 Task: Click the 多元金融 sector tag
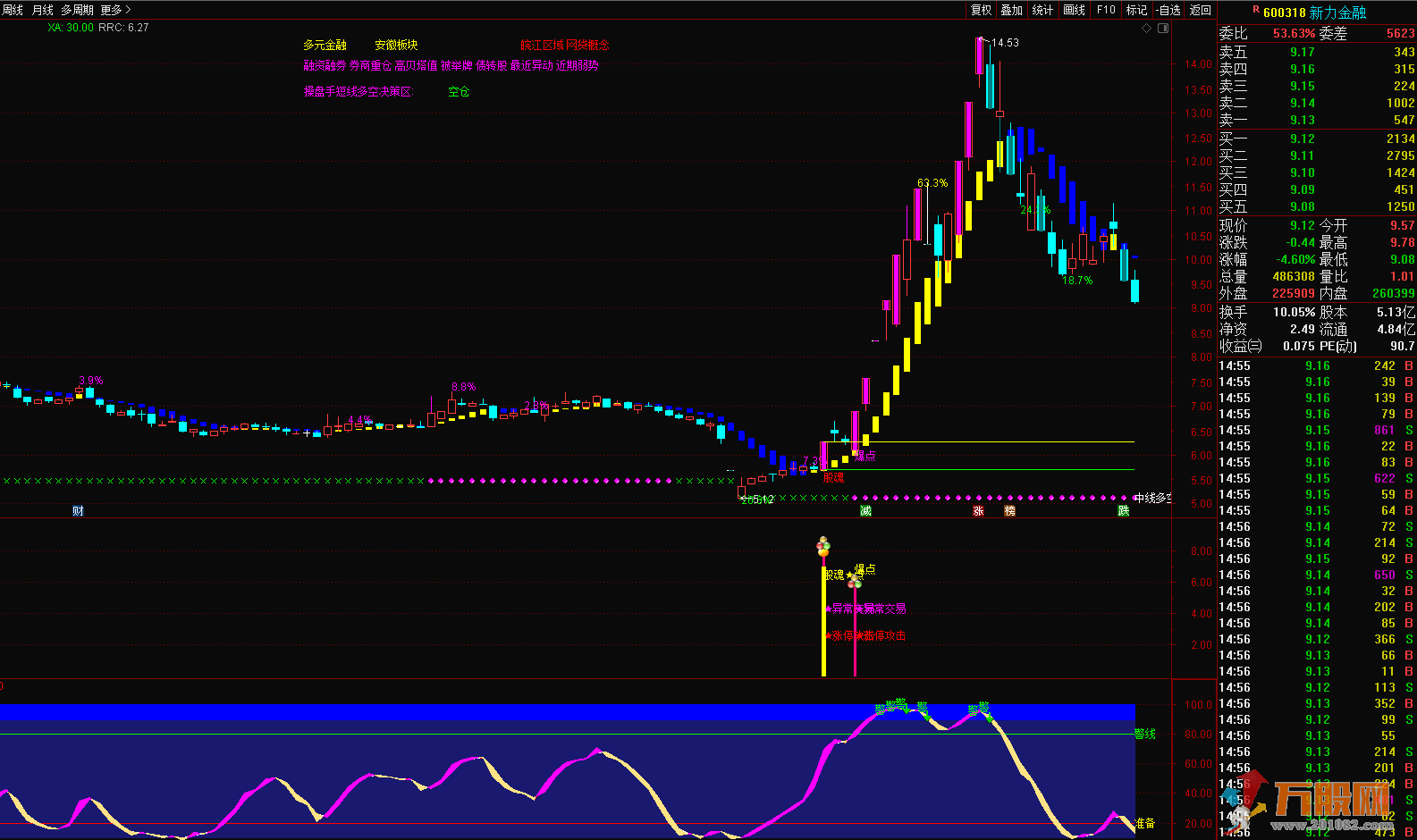point(325,45)
